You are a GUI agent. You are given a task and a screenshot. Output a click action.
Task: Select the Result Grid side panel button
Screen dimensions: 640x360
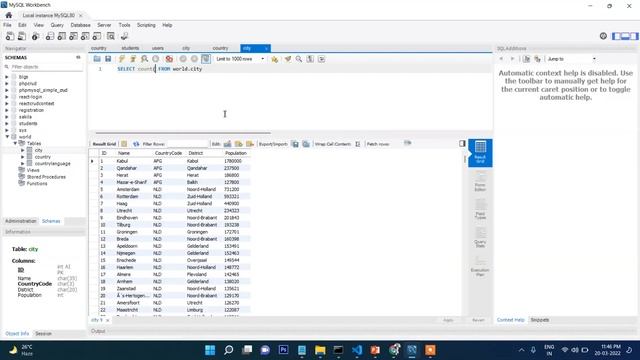[x=480, y=153]
